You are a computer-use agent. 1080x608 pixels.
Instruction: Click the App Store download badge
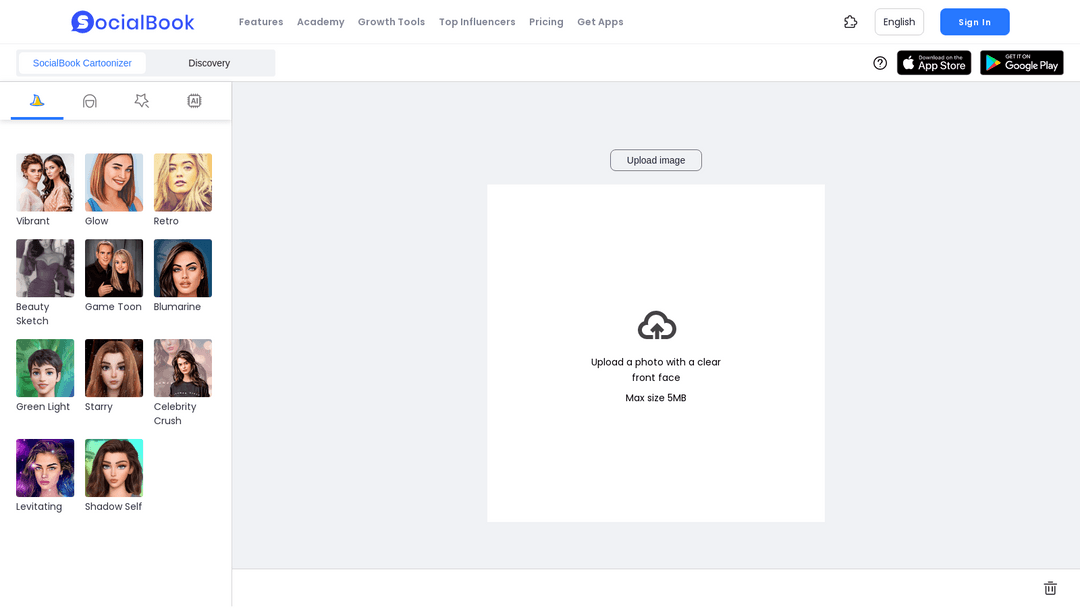(933, 62)
